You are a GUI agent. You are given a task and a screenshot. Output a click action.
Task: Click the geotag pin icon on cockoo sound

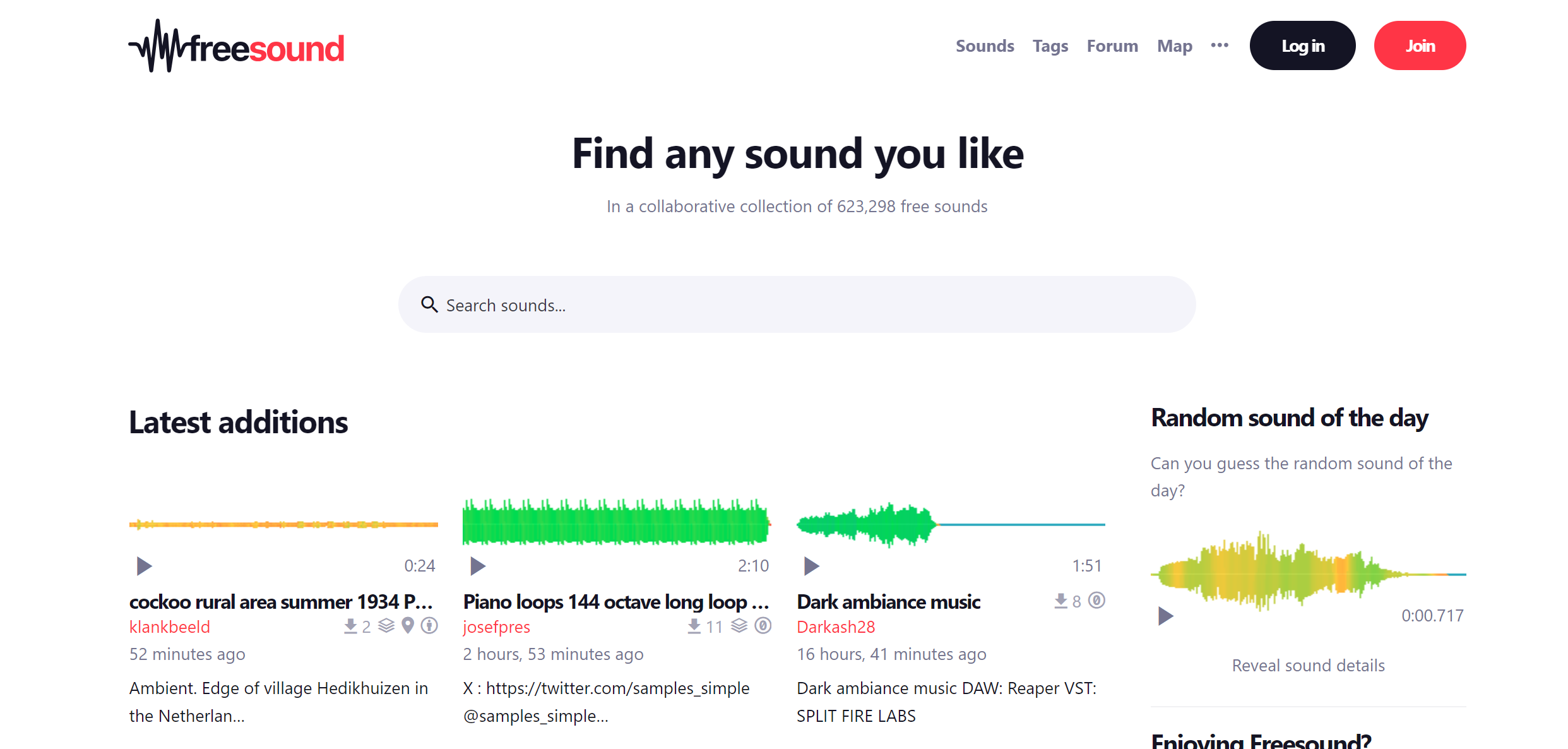tap(407, 626)
